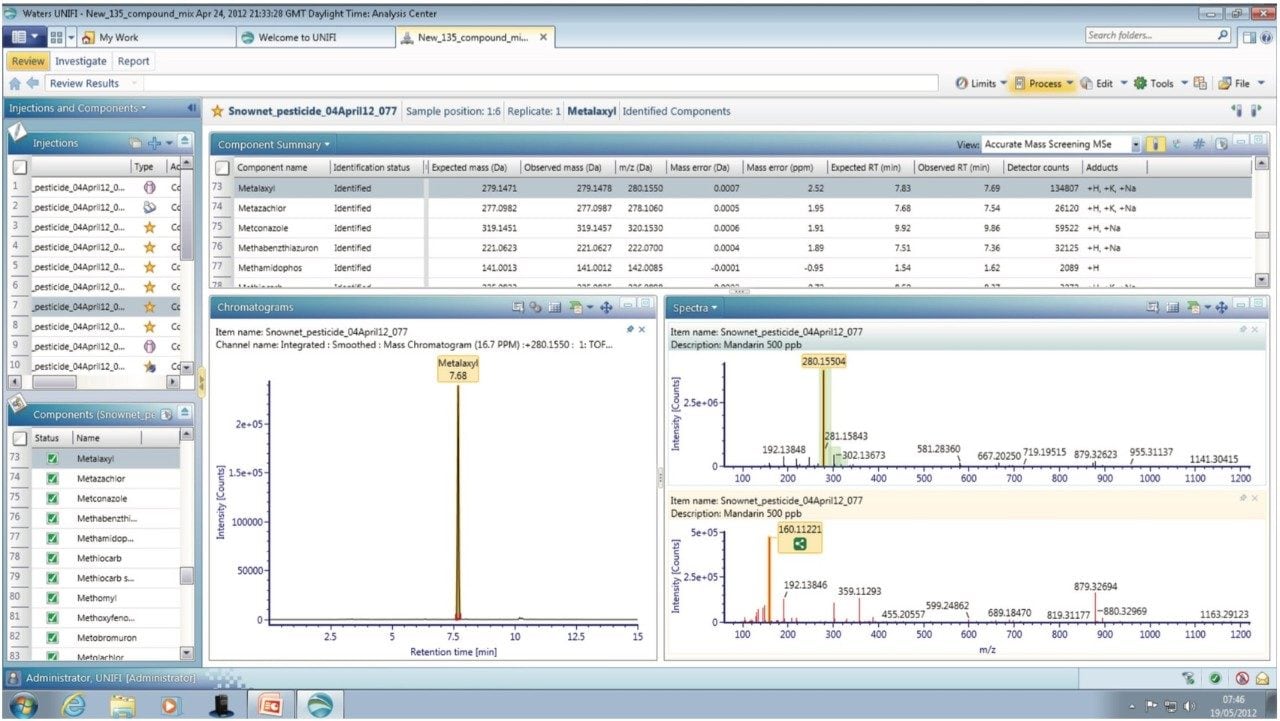Open the help question mark icon
Image resolution: width=1280 pixels, height=721 pixels.
pyautogui.click(x=1264, y=37)
